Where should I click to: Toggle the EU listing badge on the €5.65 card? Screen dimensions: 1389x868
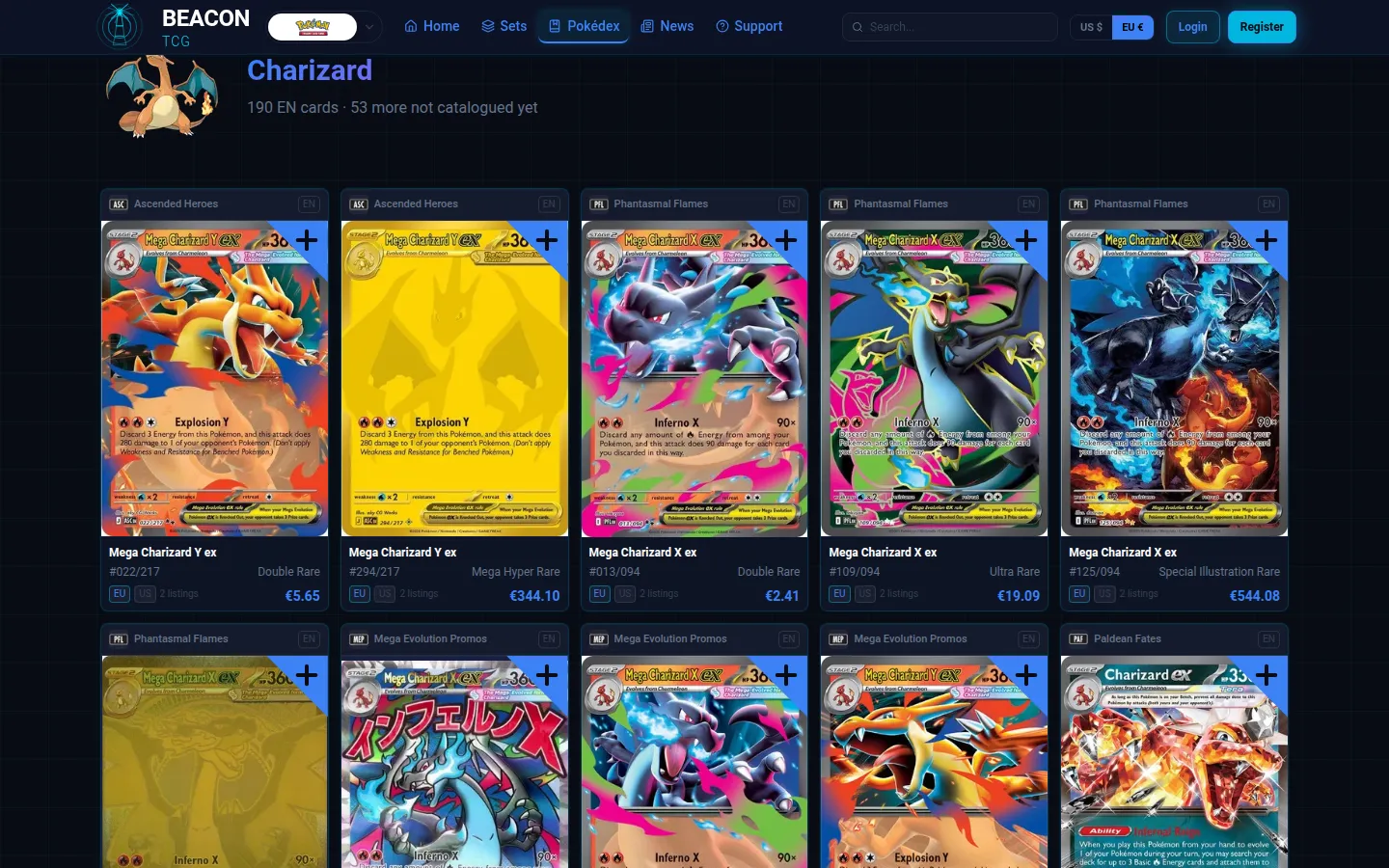tap(120, 594)
